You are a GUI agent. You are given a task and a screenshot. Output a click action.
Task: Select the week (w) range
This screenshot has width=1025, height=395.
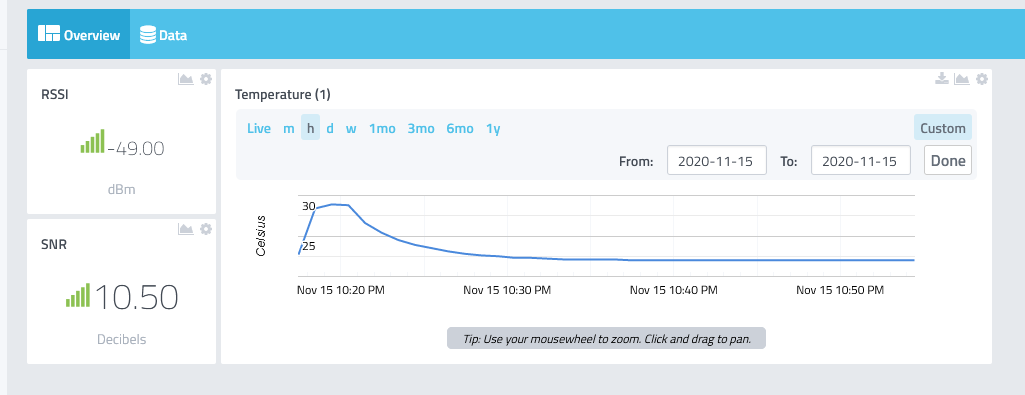pos(351,128)
